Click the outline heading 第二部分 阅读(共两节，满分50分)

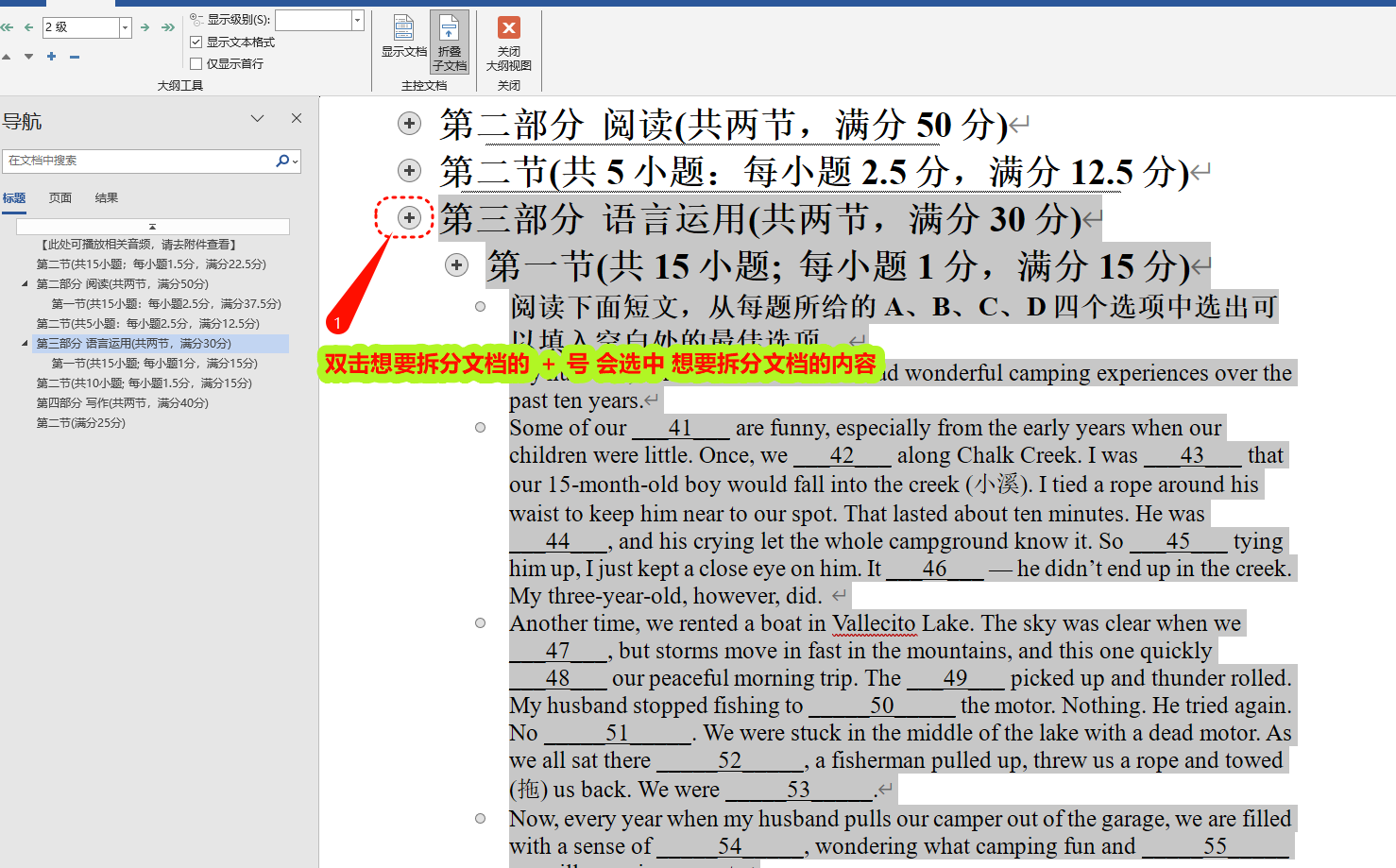click(724, 125)
